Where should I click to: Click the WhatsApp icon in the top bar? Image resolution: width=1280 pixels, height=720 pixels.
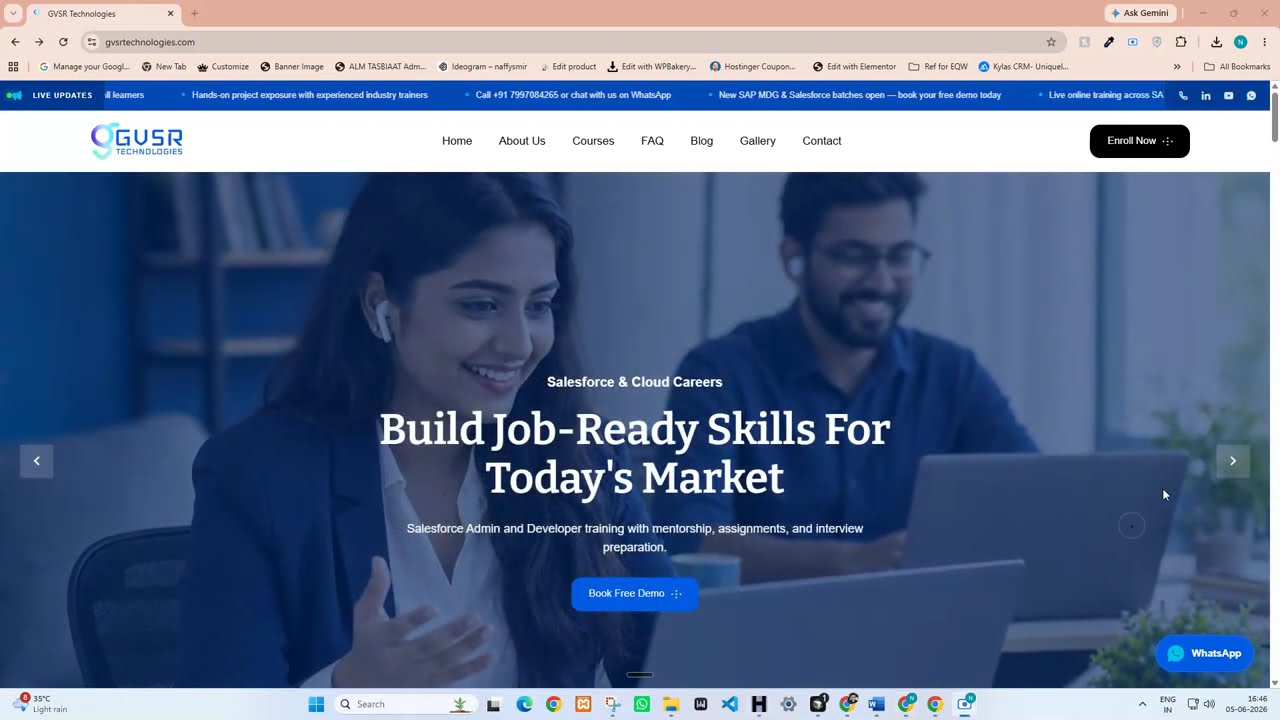1251,95
